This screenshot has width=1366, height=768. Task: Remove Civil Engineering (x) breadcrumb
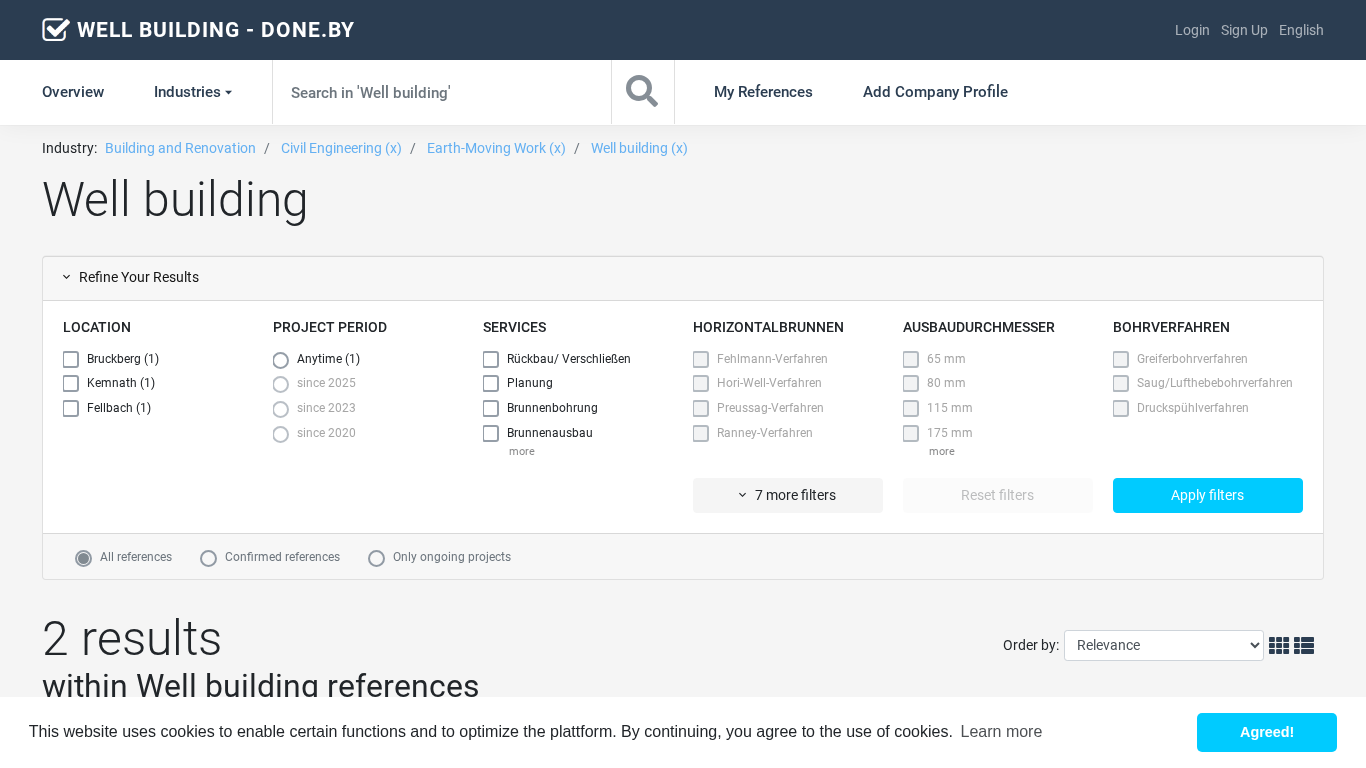point(341,148)
